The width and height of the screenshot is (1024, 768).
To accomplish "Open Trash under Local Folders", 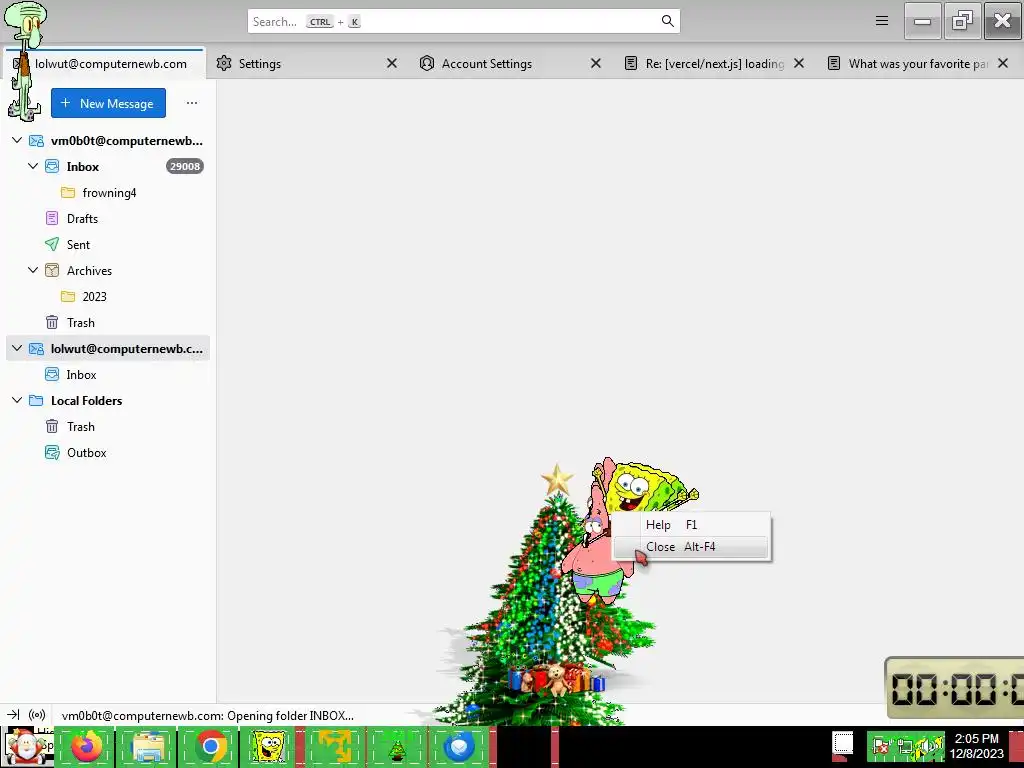I will [x=108, y=426].
